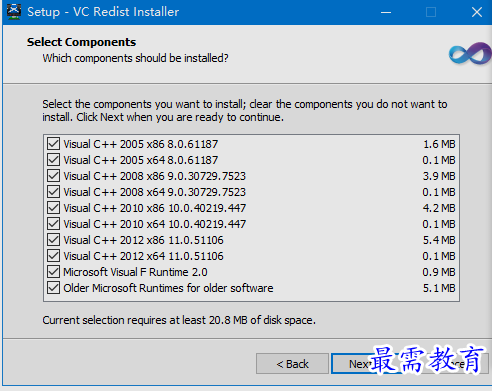Click the Visual Studio infinity logo
The width and height of the screenshot is (492, 391).
[x=470, y=54]
